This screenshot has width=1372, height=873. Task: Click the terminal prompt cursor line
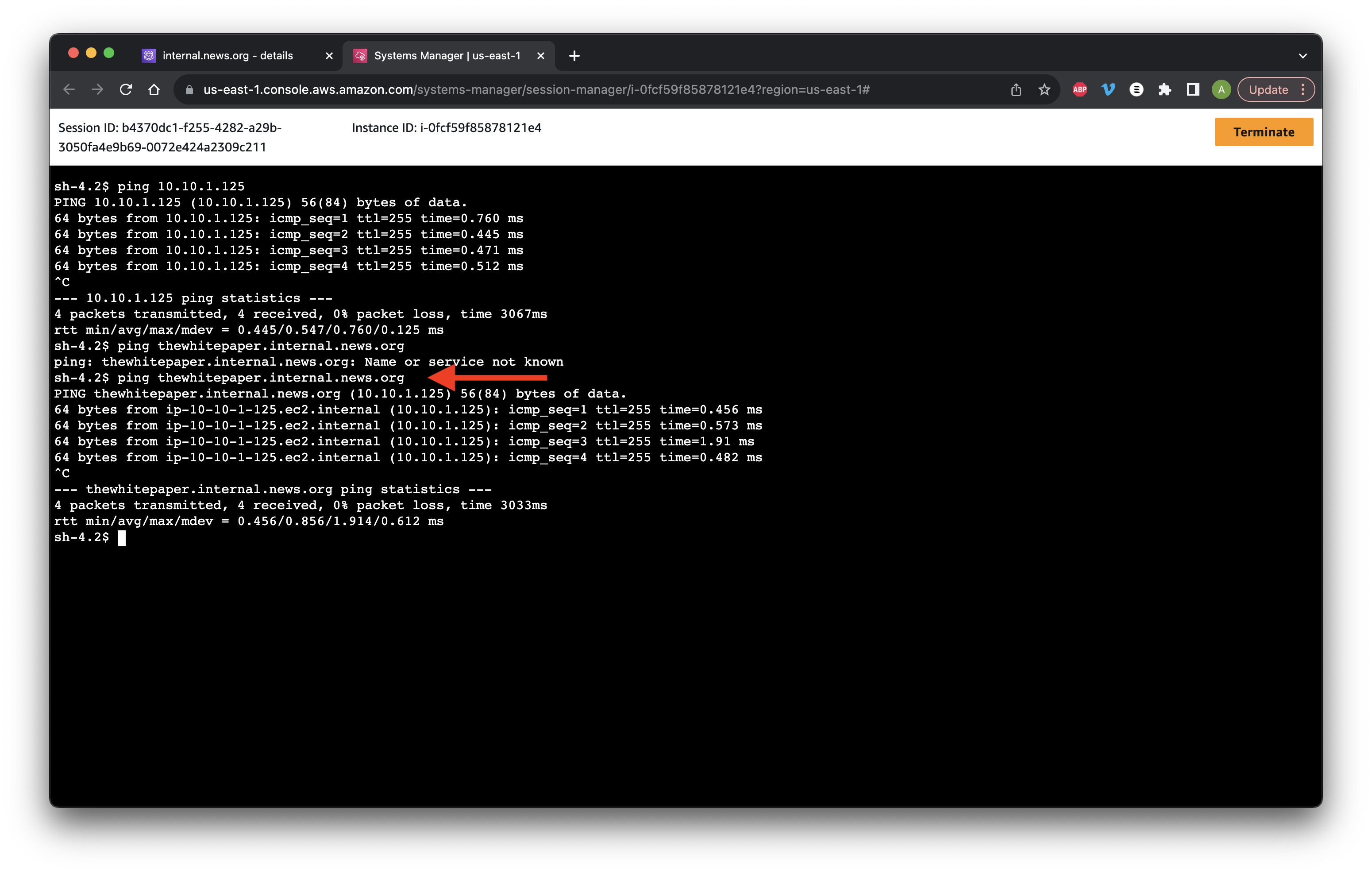[x=90, y=537]
